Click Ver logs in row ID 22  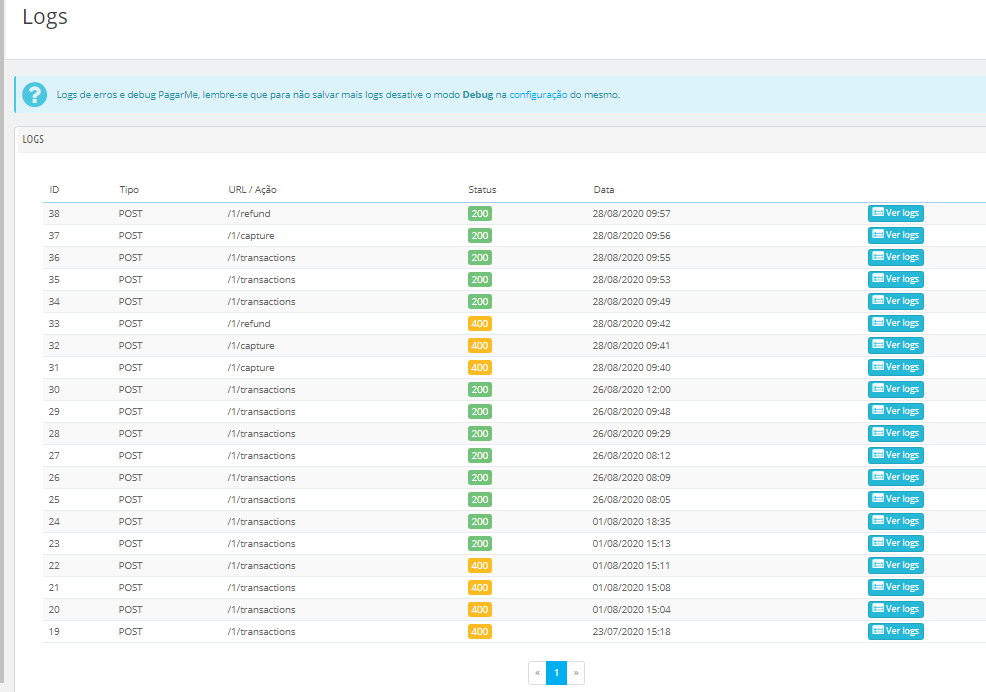(895, 566)
